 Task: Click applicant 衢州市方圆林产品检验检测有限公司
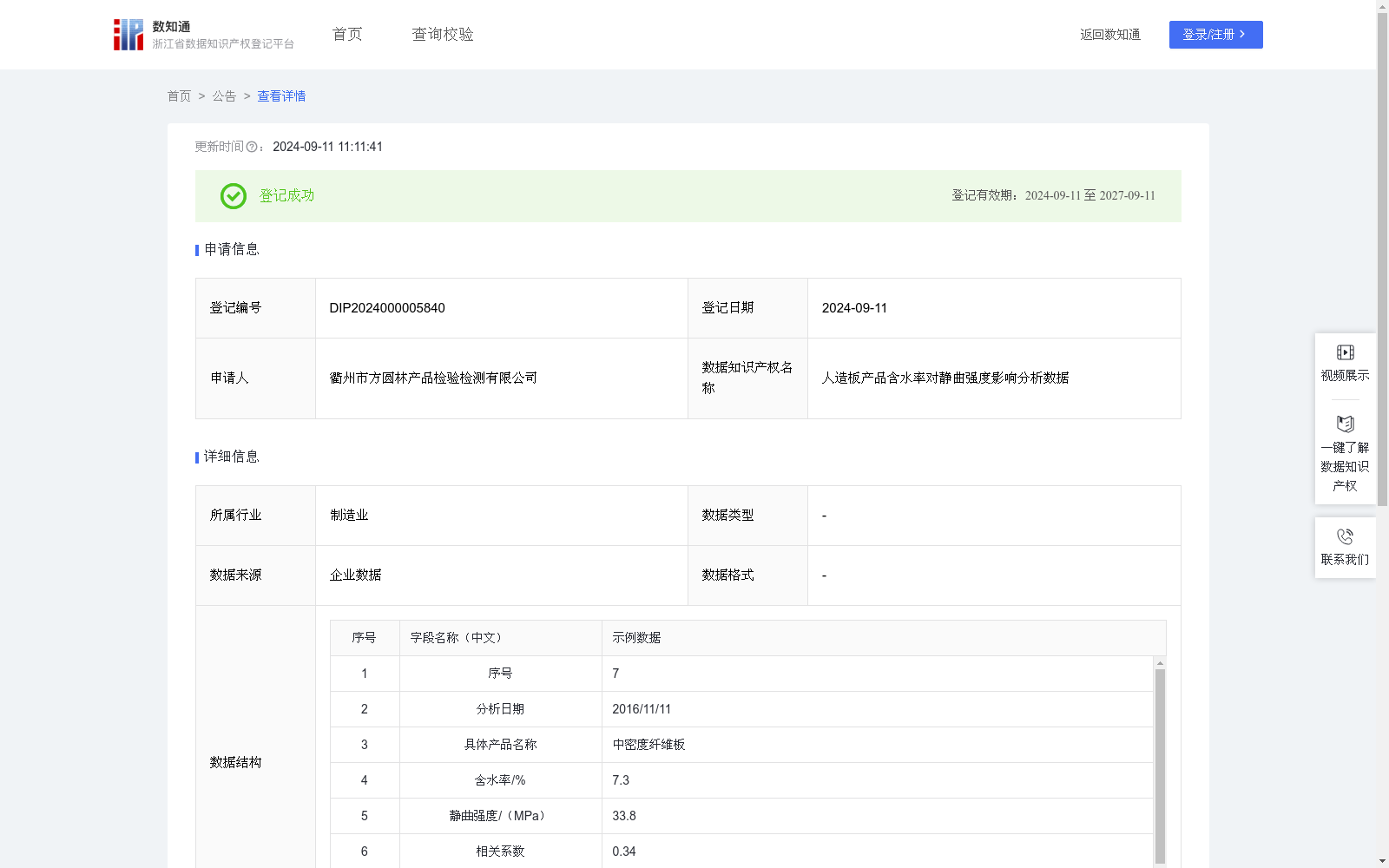click(433, 378)
